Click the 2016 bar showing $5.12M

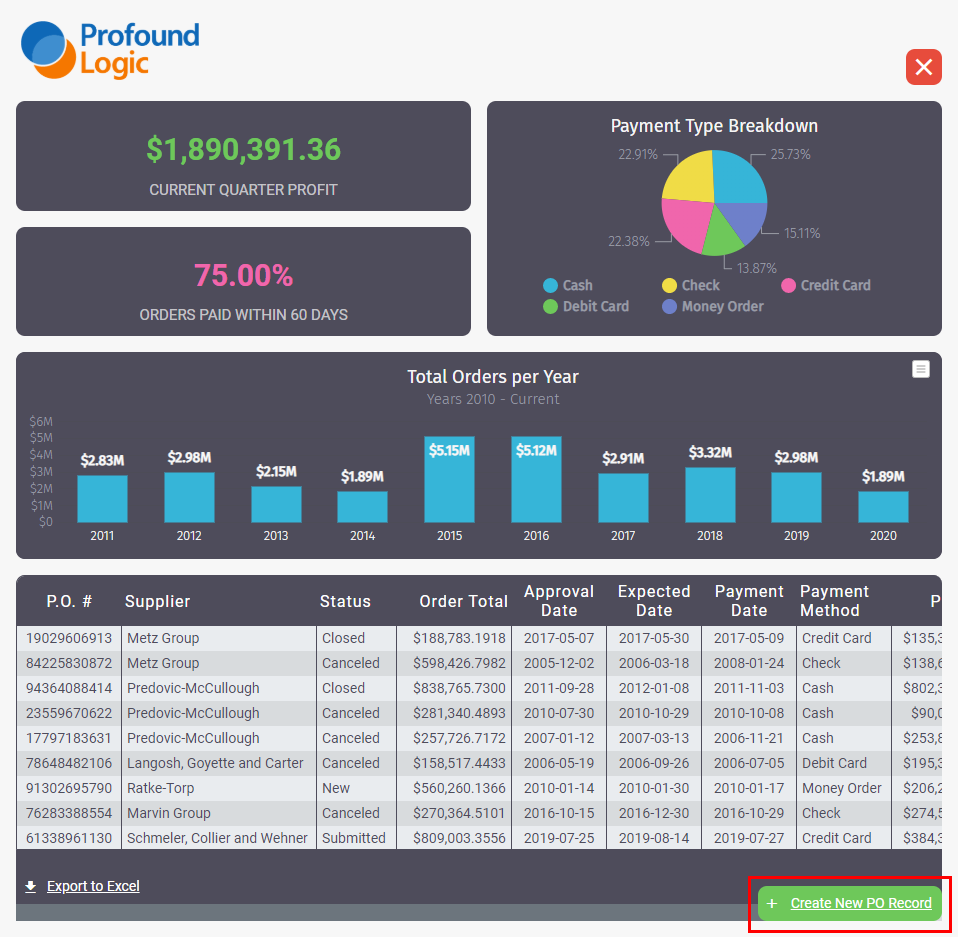coord(536,479)
